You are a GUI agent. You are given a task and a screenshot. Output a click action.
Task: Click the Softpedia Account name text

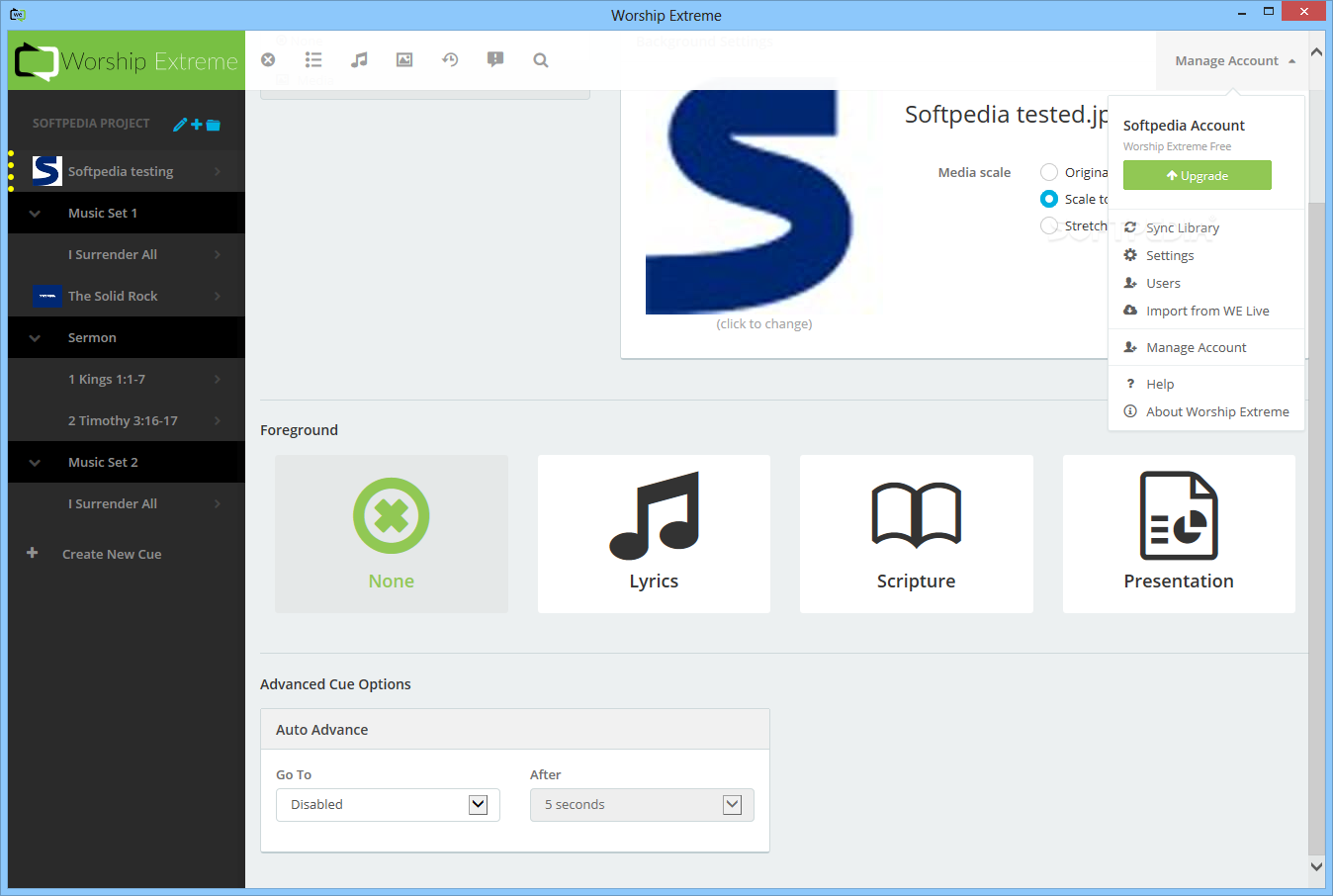click(x=1184, y=126)
